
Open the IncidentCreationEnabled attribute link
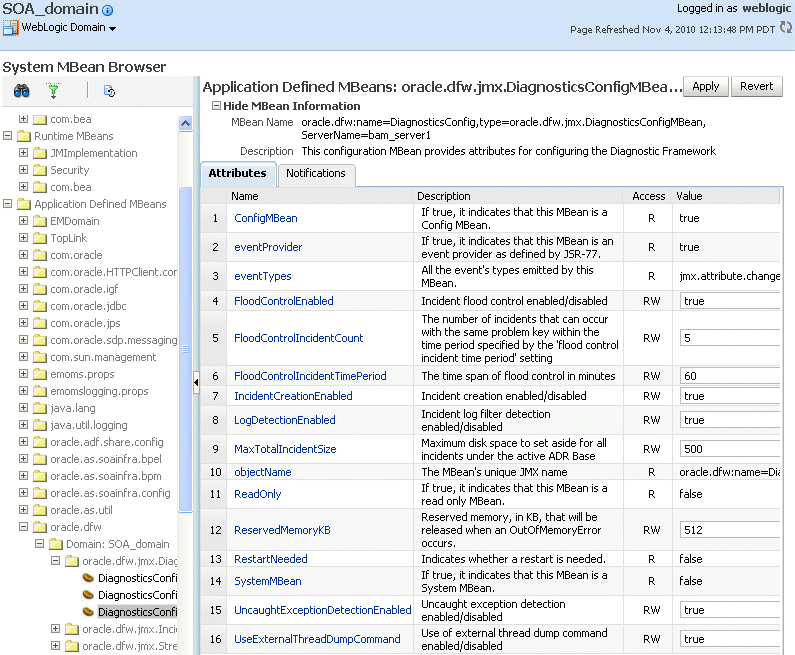coord(293,396)
